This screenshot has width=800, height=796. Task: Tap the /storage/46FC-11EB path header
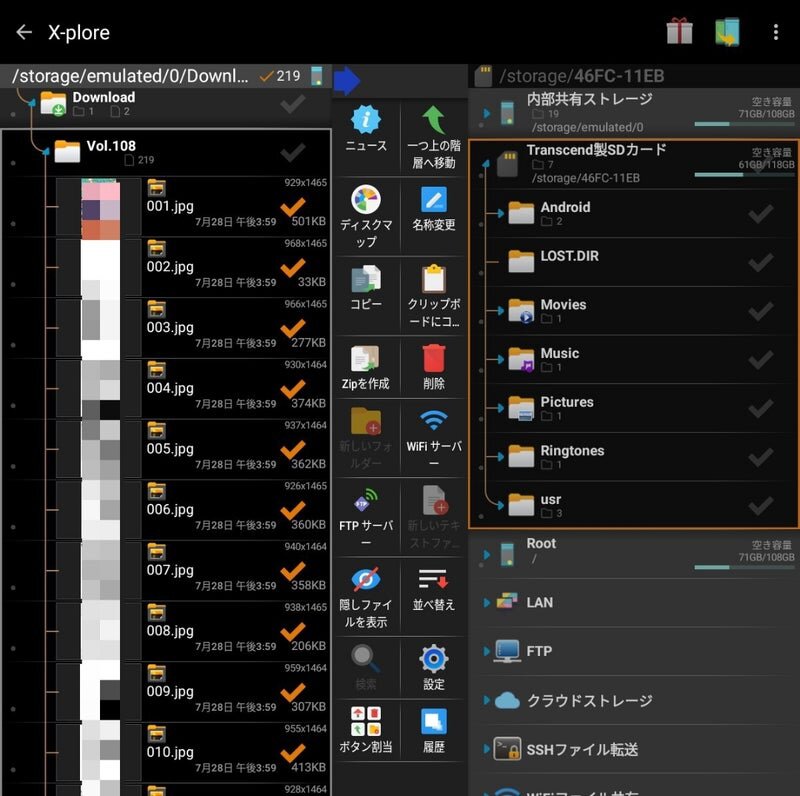pos(582,76)
